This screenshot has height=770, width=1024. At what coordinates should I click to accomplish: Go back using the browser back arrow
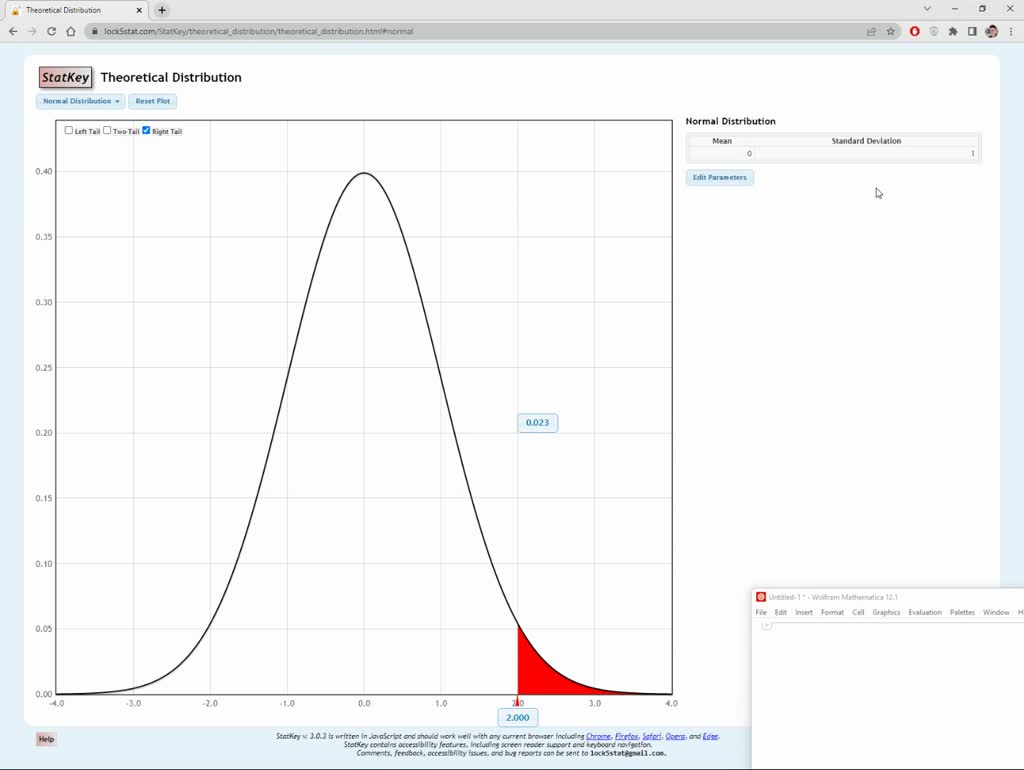point(13,31)
